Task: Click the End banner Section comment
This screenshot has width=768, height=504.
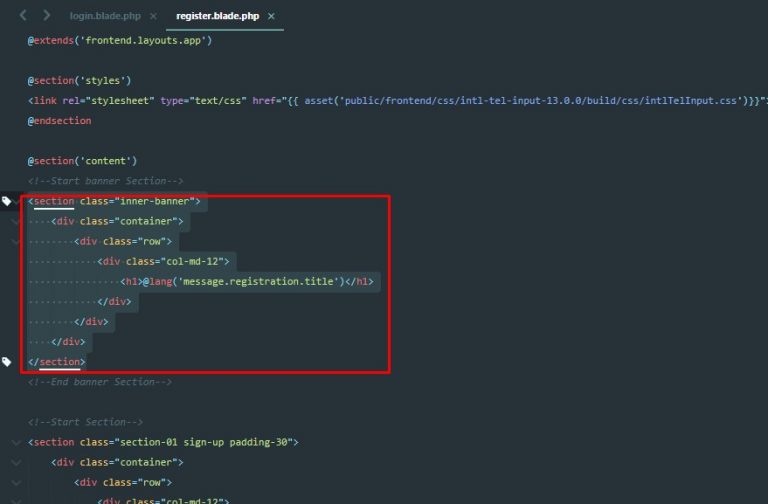Action: [x=100, y=382]
